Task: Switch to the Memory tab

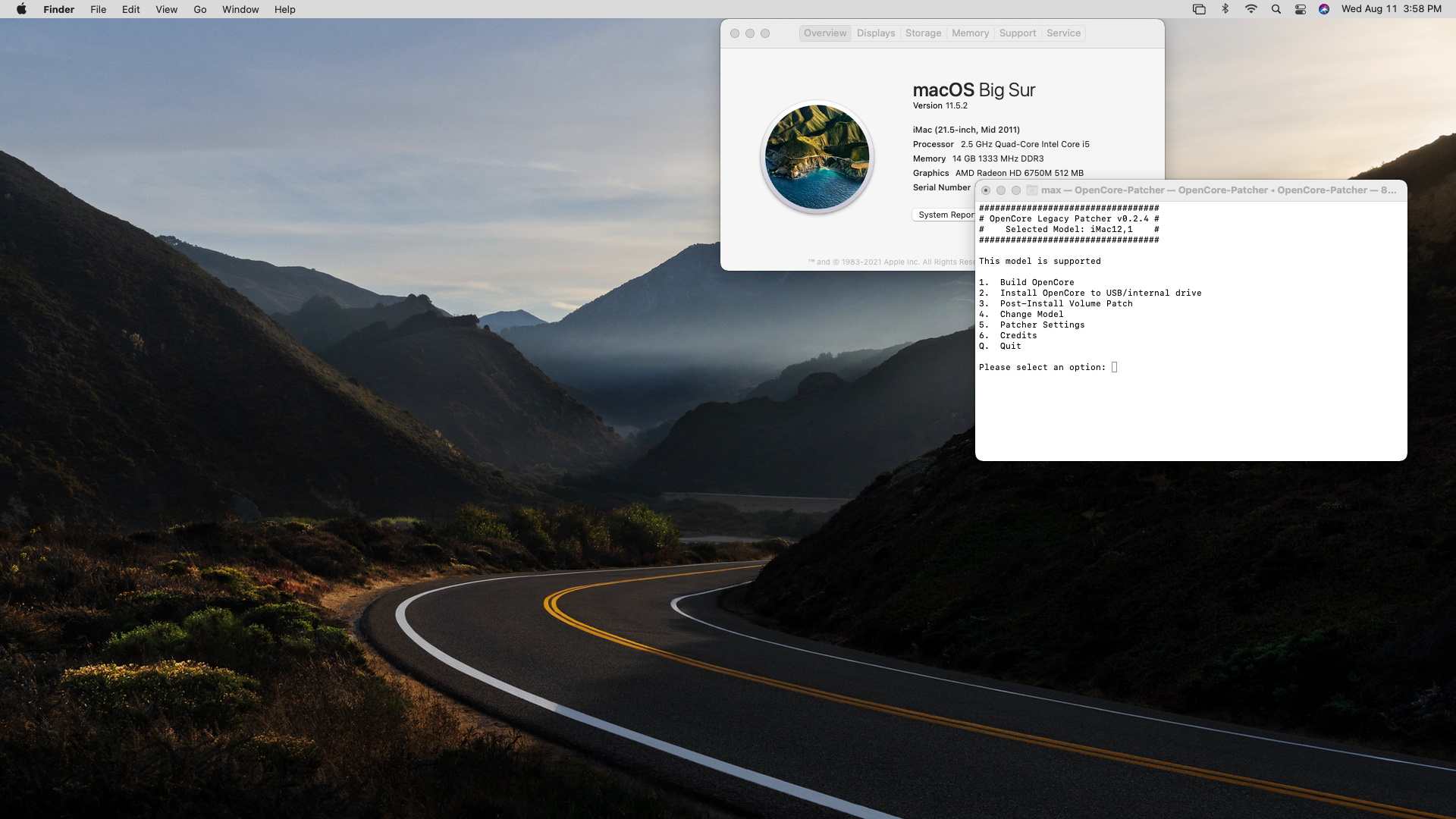Action: 970,33
